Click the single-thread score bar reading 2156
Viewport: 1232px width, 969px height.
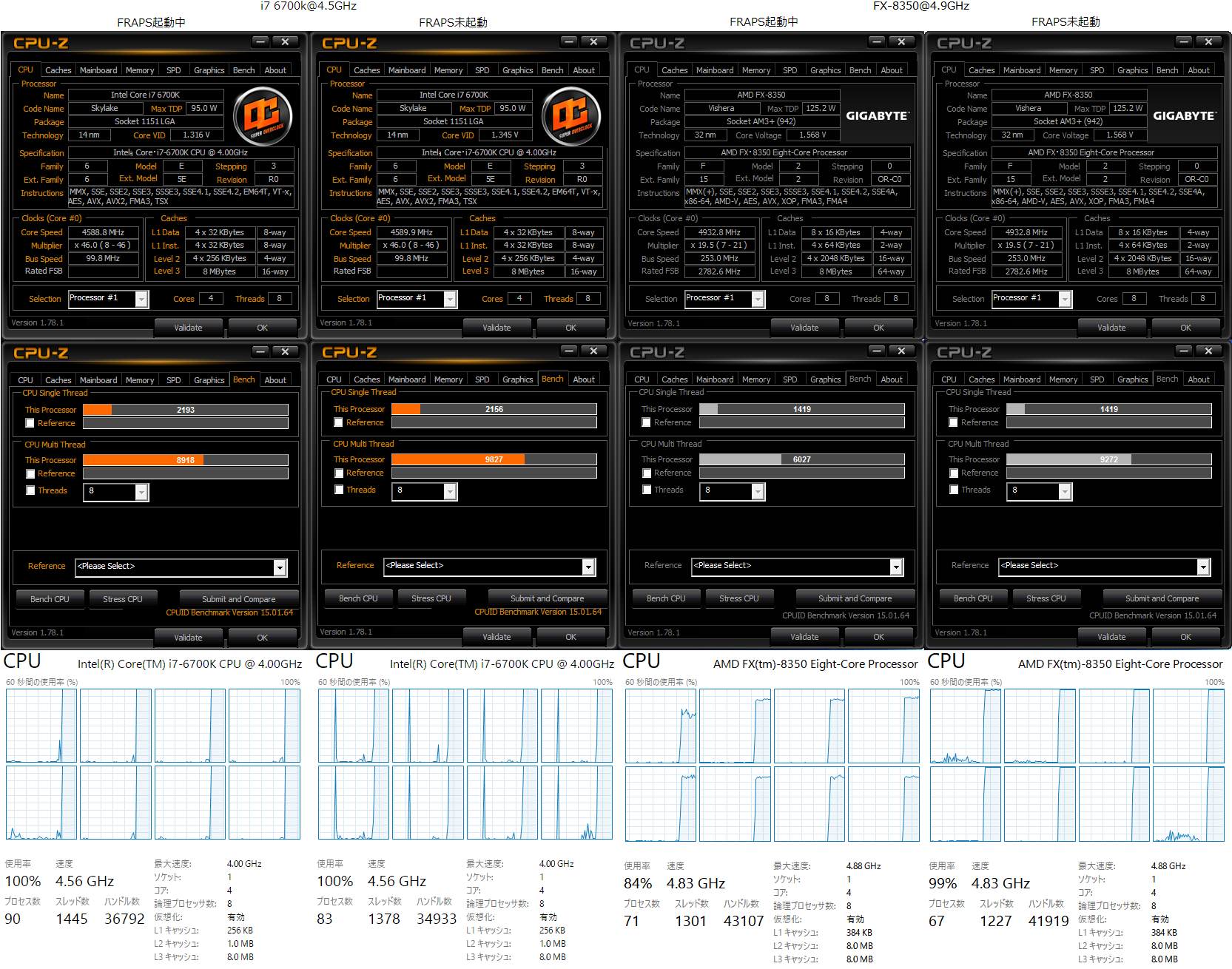tap(494, 409)
